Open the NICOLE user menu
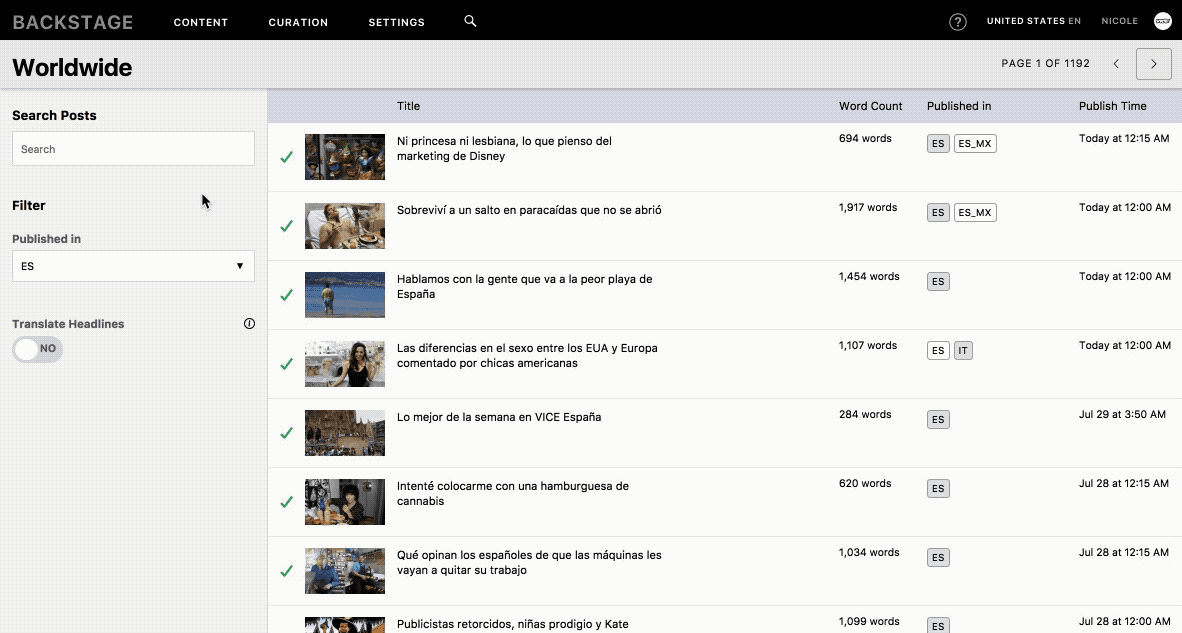The image size is (1182, 633). click(x=1119, y=21)
